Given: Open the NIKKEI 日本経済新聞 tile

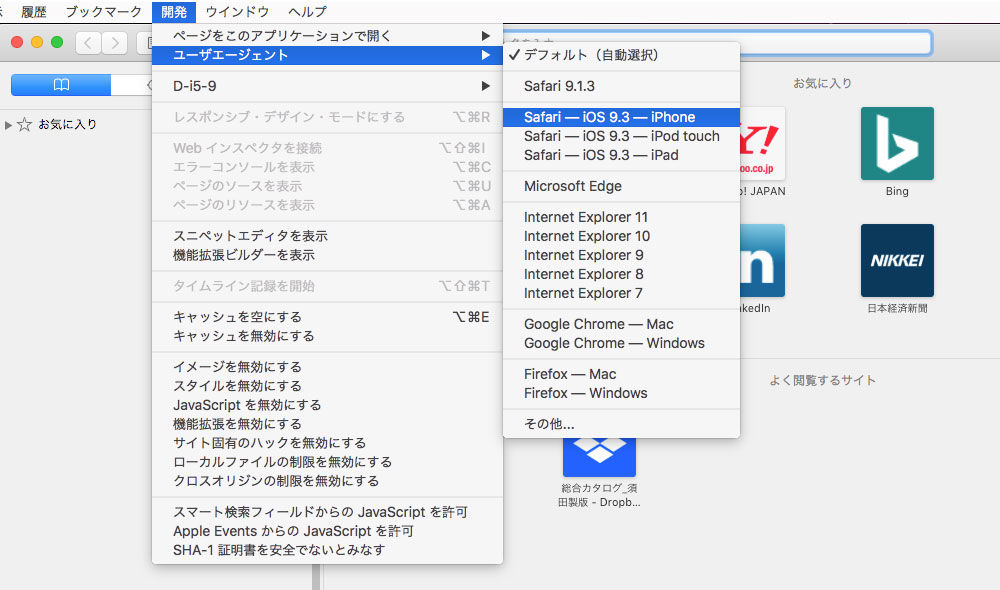Looking at the screenshot, I should coord(897,260).
